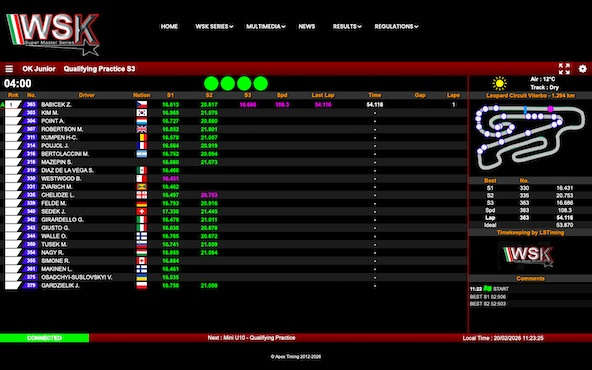The height and width of the screenshot is (370, 592).
Task: Click the UK flag for ROBERTSON M.
Action: click(x=142, y=129)
